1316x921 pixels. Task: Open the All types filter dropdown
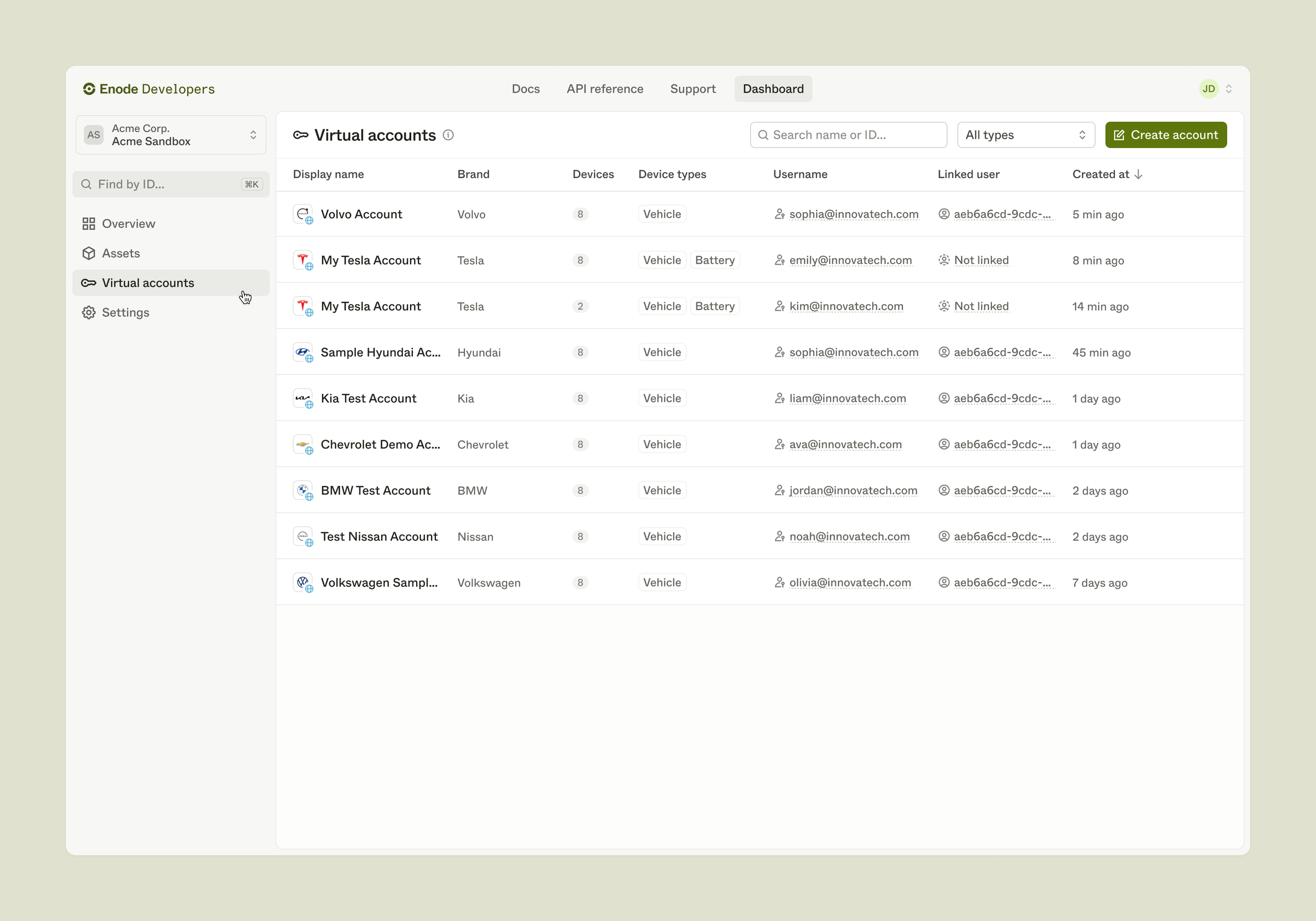pyautogui.click(x=1025, y=135)
